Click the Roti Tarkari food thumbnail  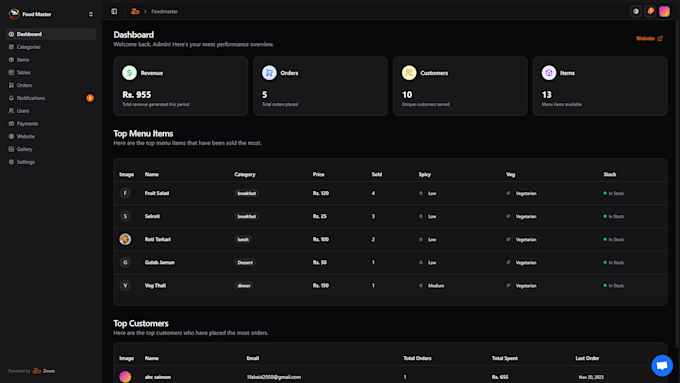click(x=125, y=239)
